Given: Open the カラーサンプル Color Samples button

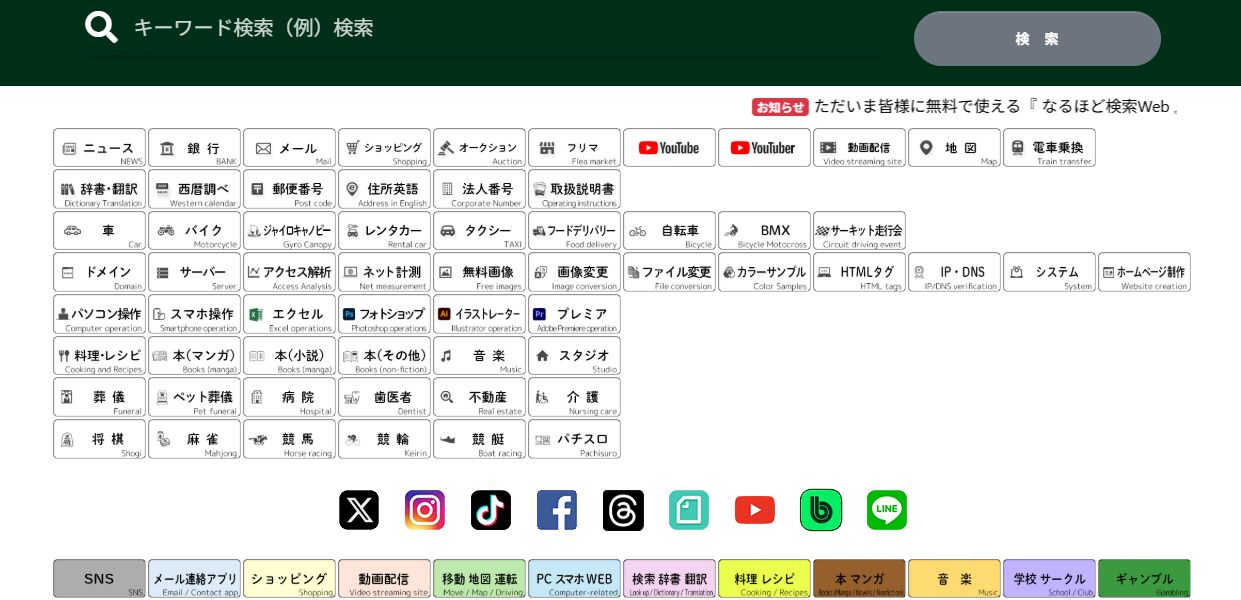Looking at the screenshot, I should 764,272.
